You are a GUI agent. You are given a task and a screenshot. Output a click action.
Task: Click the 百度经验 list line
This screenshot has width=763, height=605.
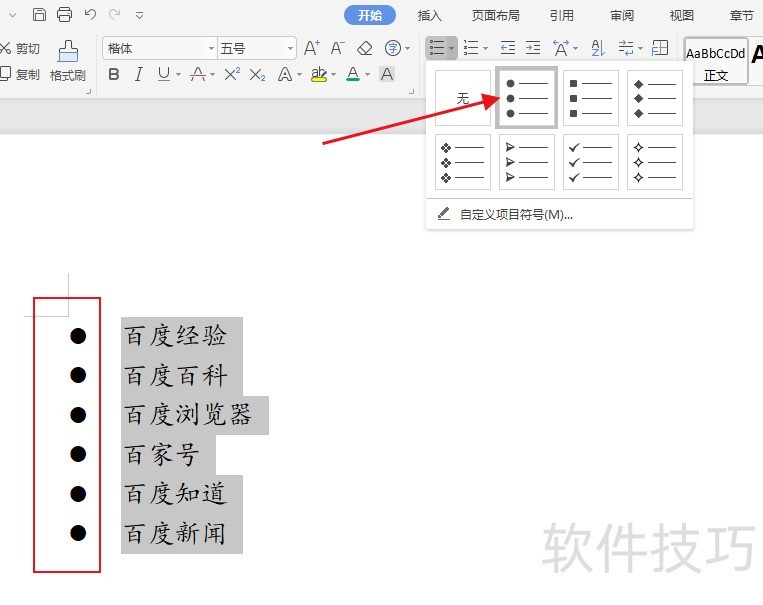click(x=176, y=336)
